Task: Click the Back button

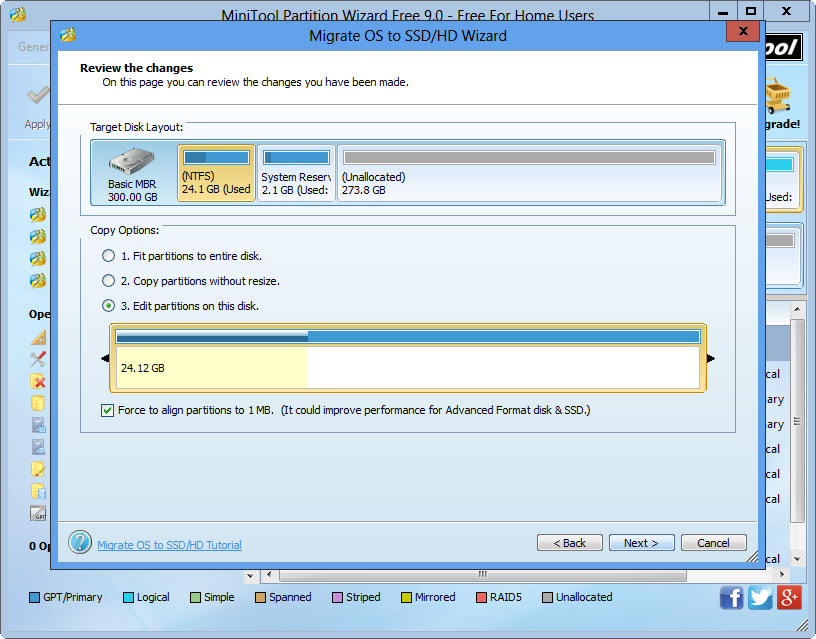Action: tap(569, 543)
